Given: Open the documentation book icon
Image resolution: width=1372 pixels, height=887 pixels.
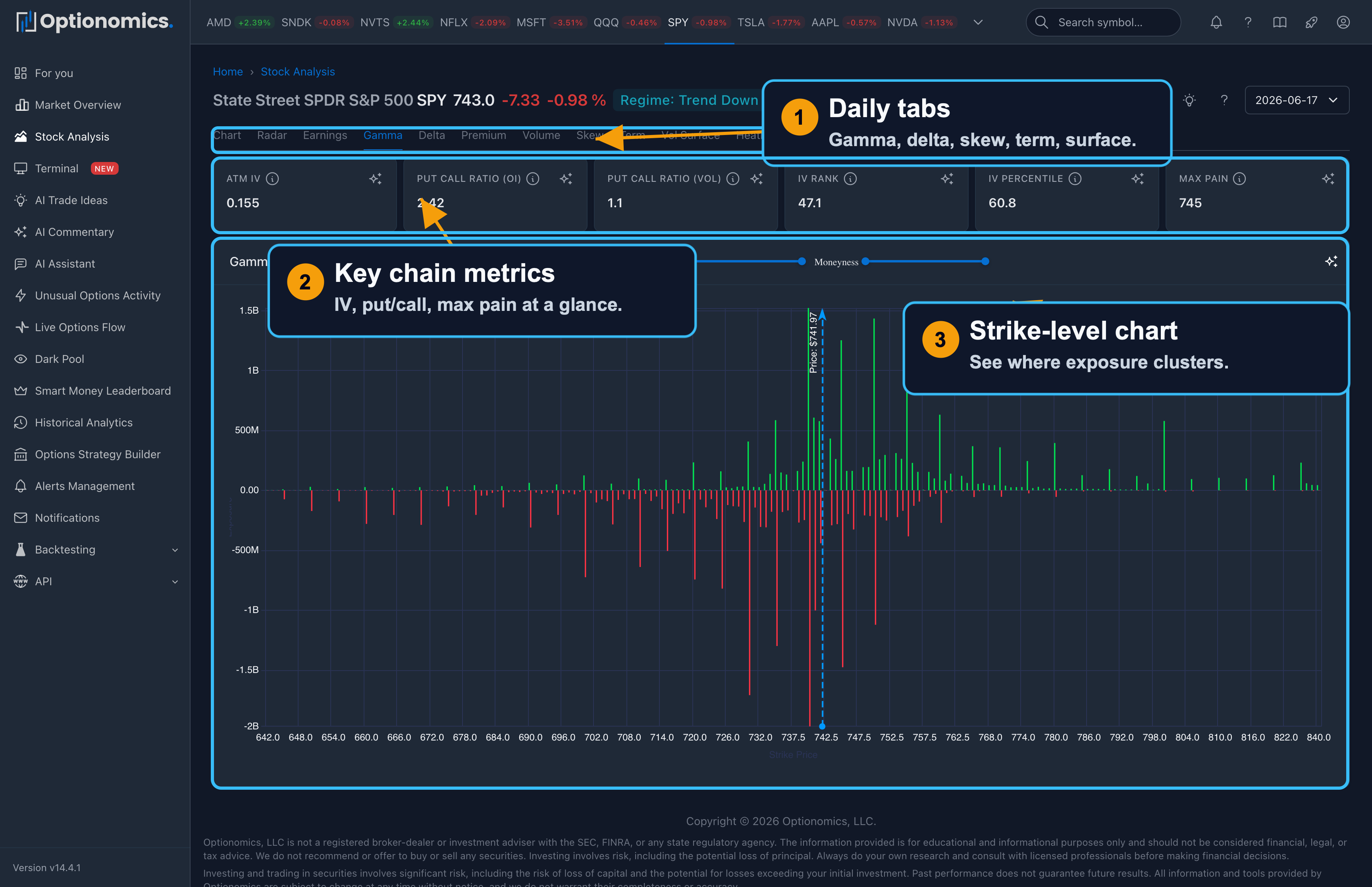Looking at the screenshot, I should point(1280,23).
